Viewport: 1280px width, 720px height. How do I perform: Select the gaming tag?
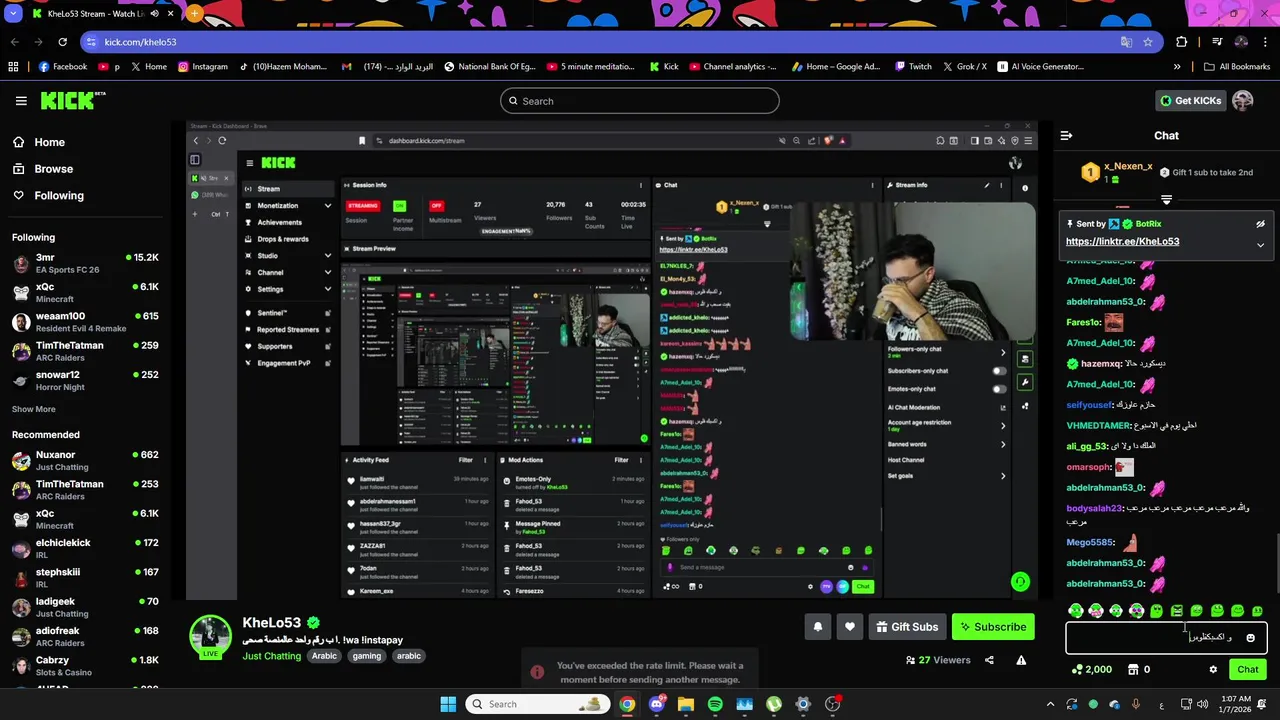(366, 656)
